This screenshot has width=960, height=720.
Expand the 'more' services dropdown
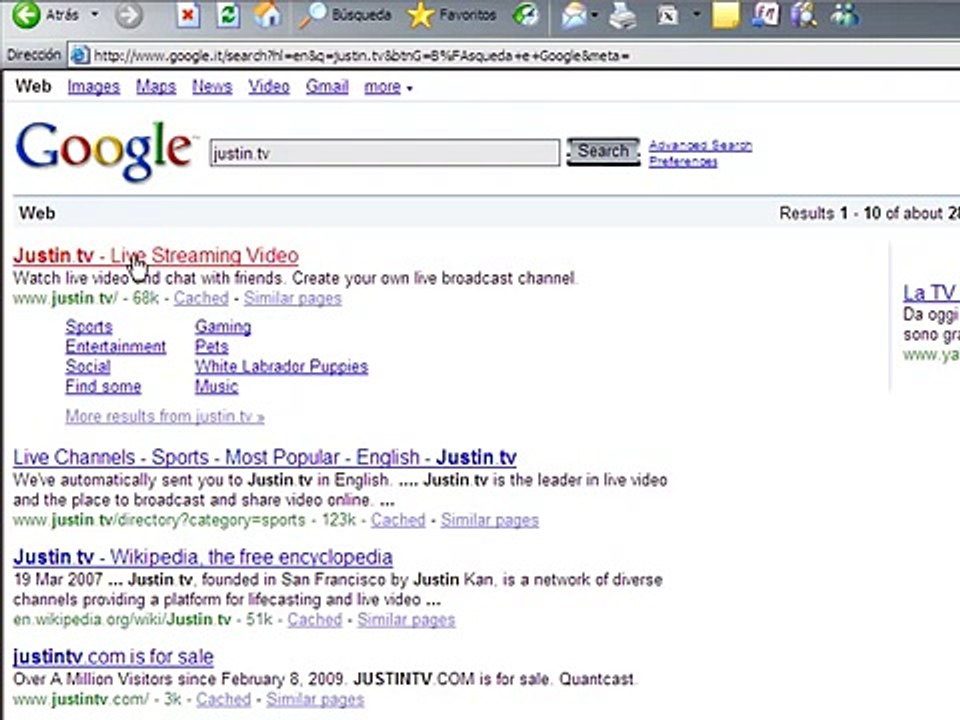388,88
